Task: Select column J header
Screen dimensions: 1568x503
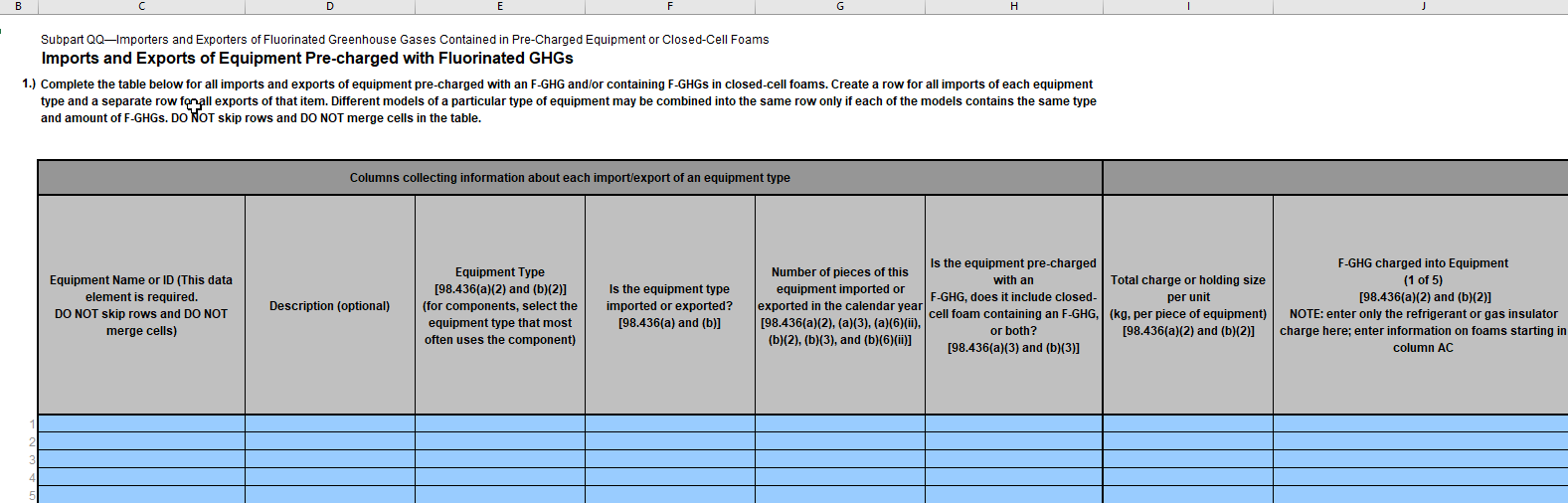Action: (x=1421, y=6)
